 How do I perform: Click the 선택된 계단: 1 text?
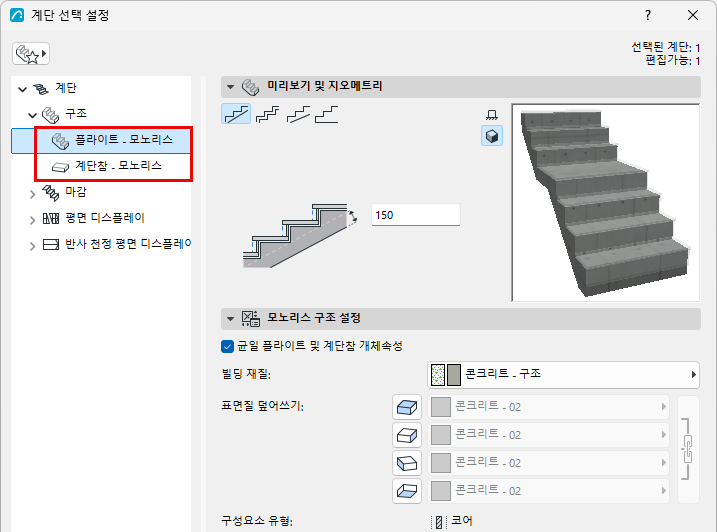666,47
